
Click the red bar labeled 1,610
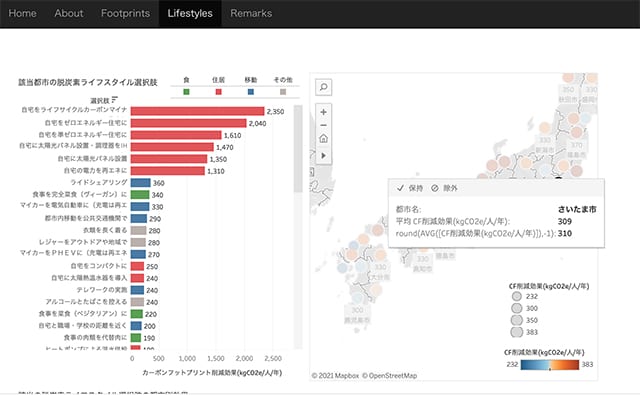coord(176,135)
